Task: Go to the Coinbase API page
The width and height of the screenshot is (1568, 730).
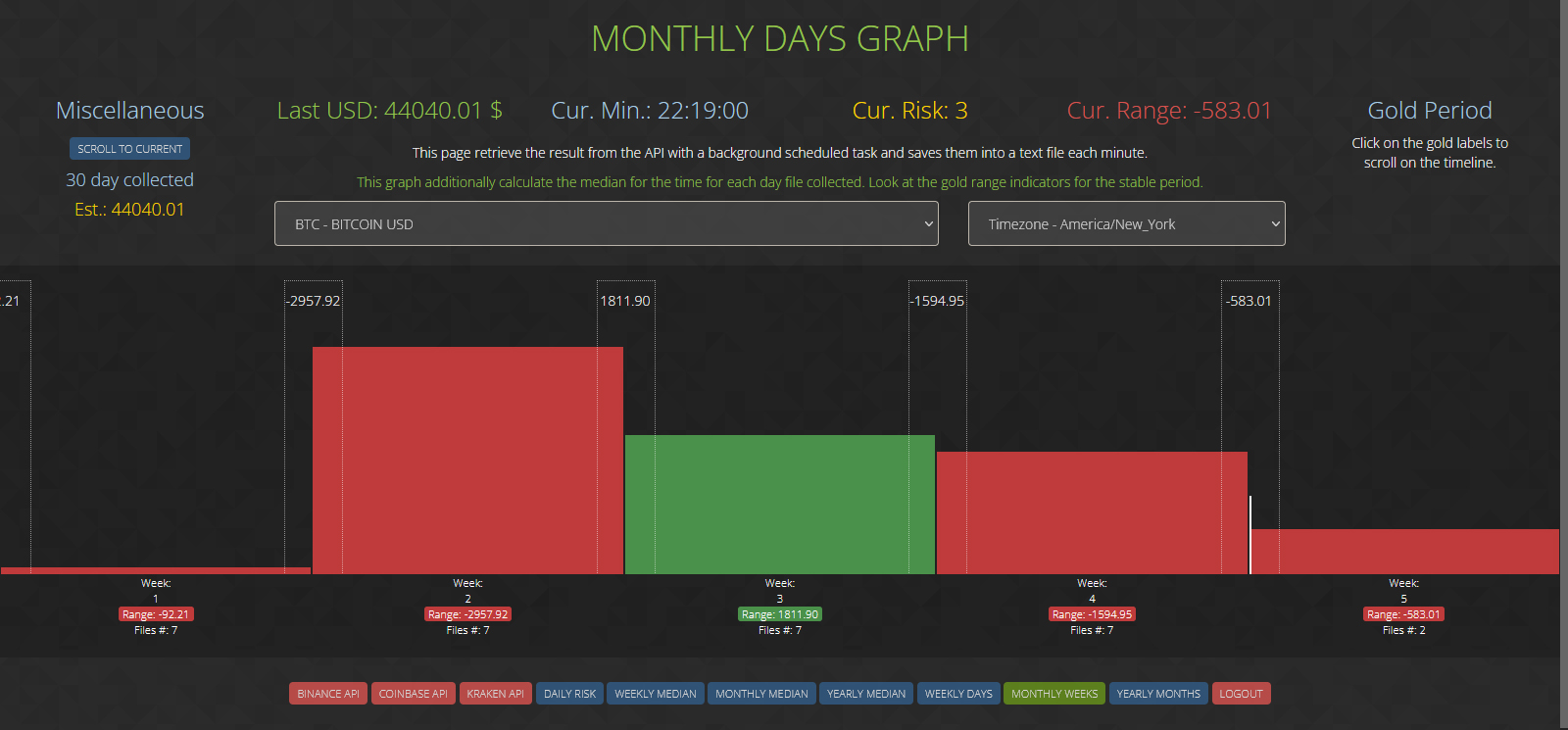Action: pos(413,694)
